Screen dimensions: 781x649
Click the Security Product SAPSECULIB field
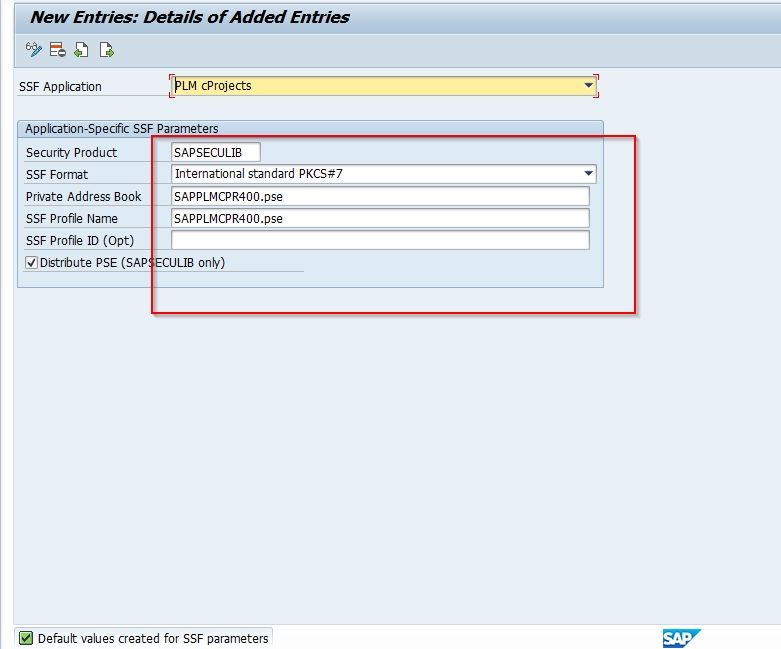[x=215, y=152]
